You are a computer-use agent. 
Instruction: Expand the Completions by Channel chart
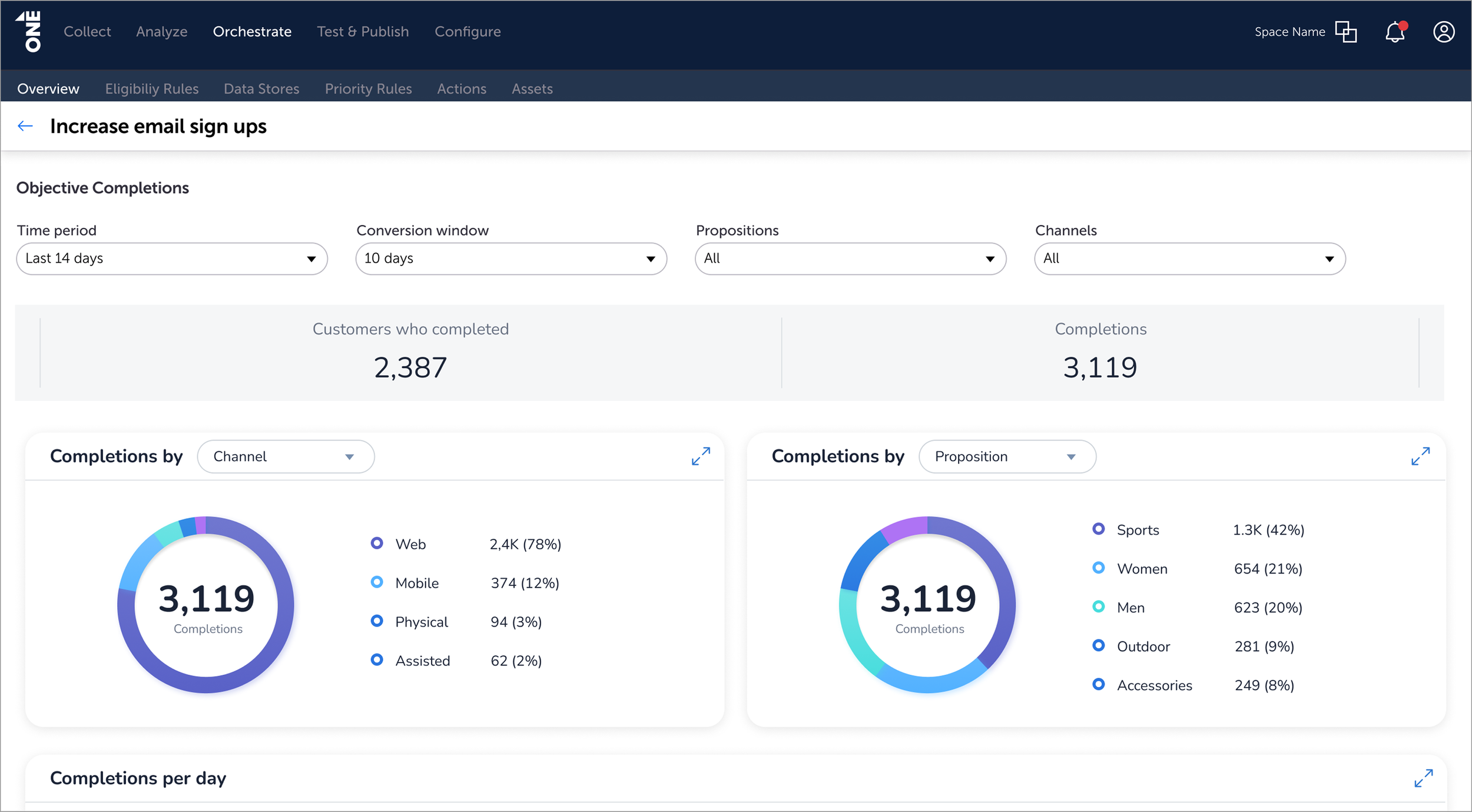701,456
